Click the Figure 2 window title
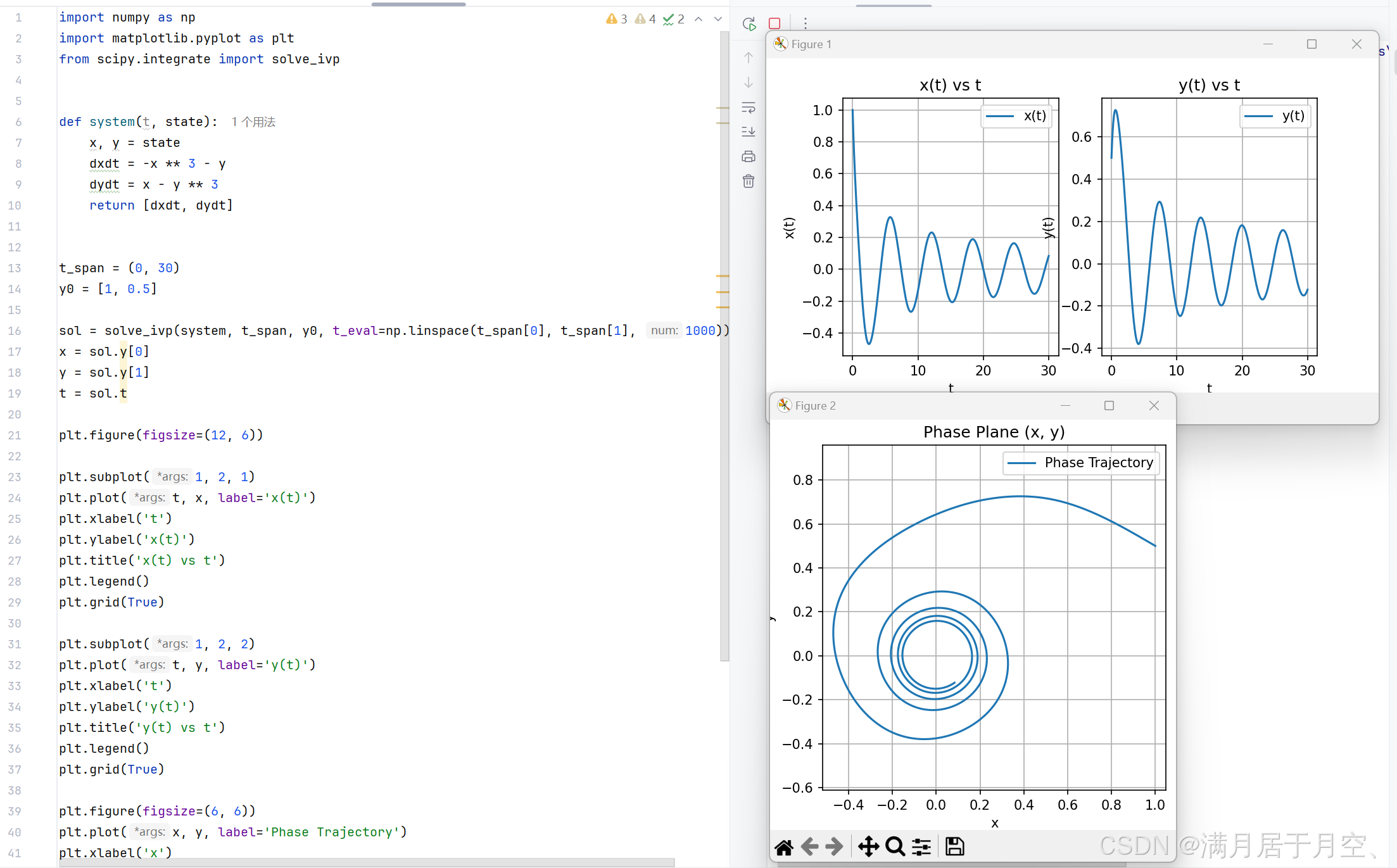This screenshot has width=1397, height=868. 816,406
